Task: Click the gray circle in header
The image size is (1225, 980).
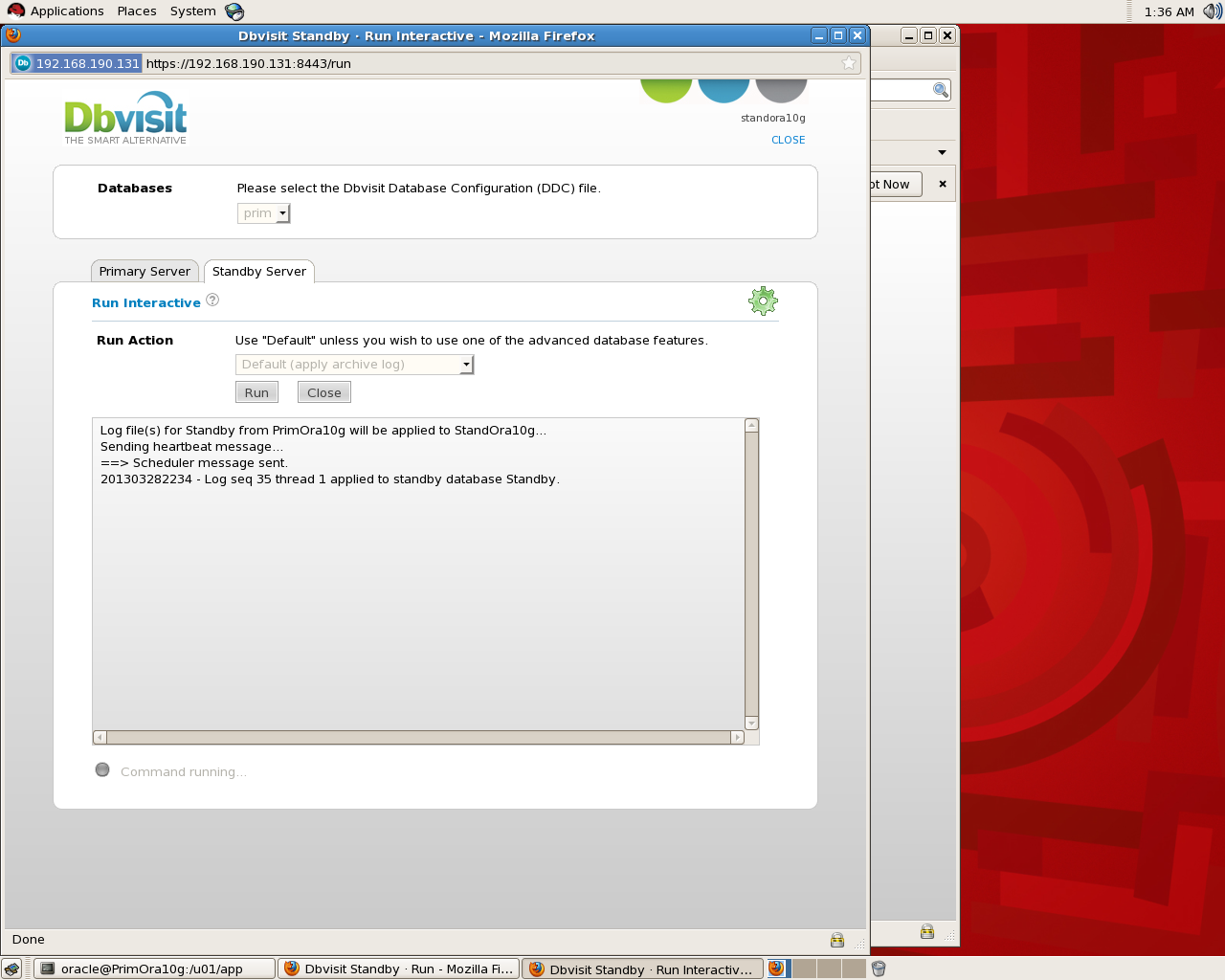Action: (x=781, y=89)
